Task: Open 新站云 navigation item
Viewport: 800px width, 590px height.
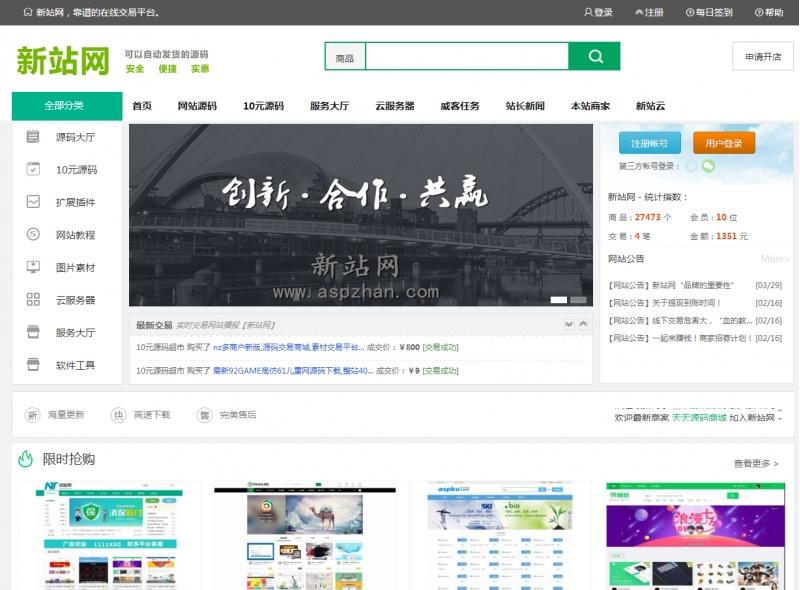Action: coord(651,106)
